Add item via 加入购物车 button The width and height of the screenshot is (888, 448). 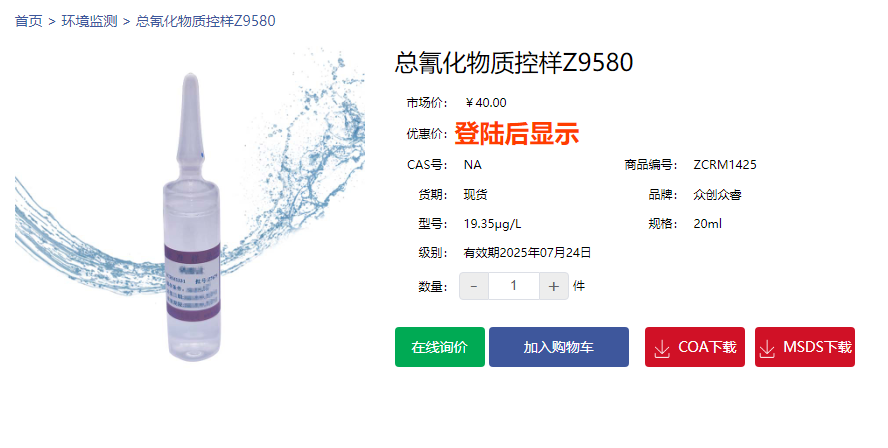559,347
